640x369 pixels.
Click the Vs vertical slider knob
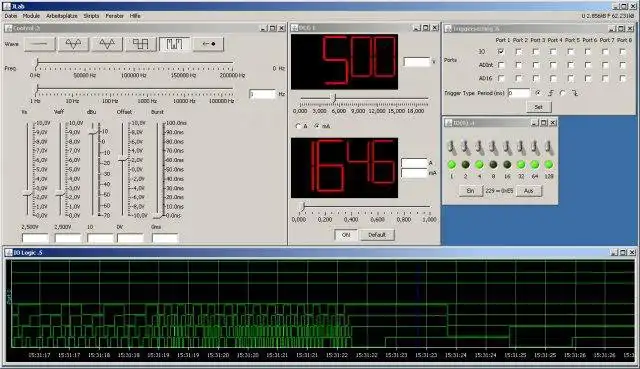click(x=27, y=194)
